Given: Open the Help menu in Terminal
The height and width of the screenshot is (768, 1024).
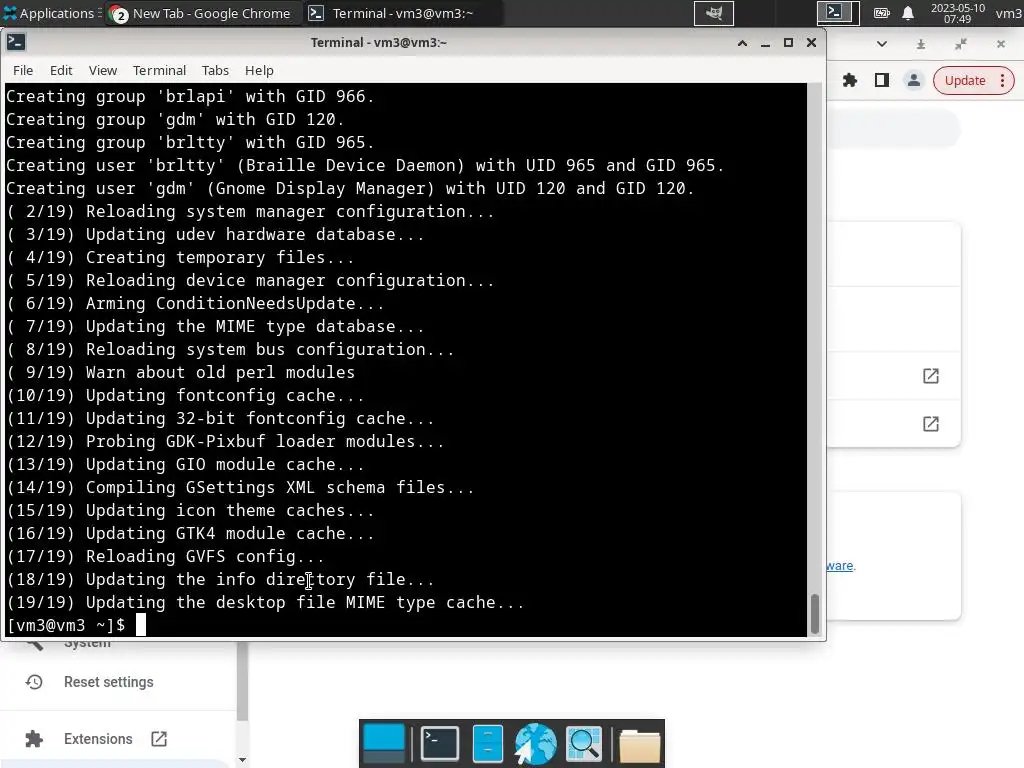Looking at the screenshot, I should [259, 71].
